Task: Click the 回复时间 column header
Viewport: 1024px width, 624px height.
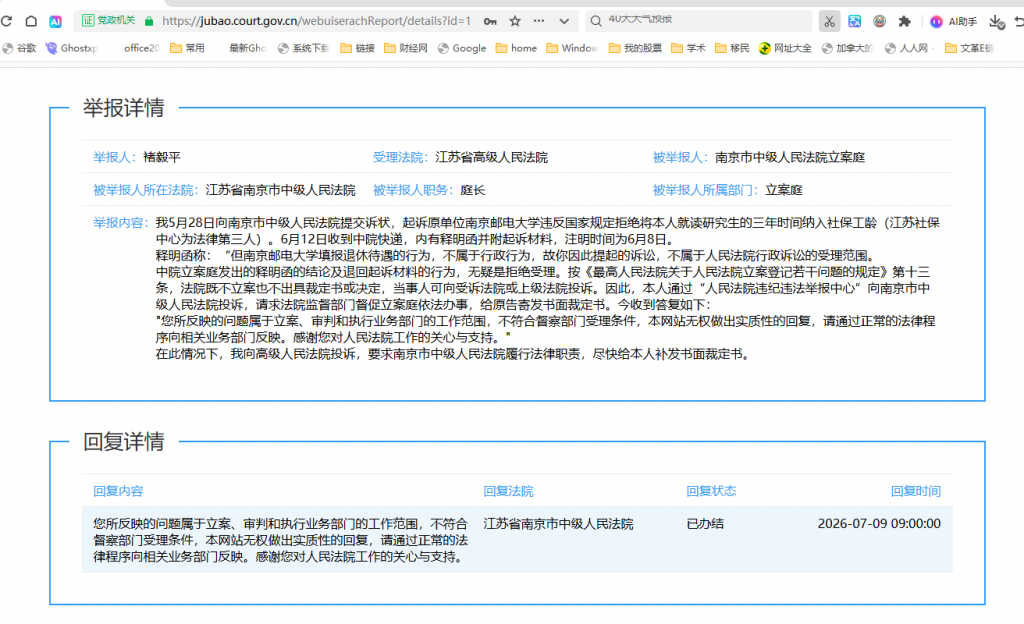Action: 916,491
